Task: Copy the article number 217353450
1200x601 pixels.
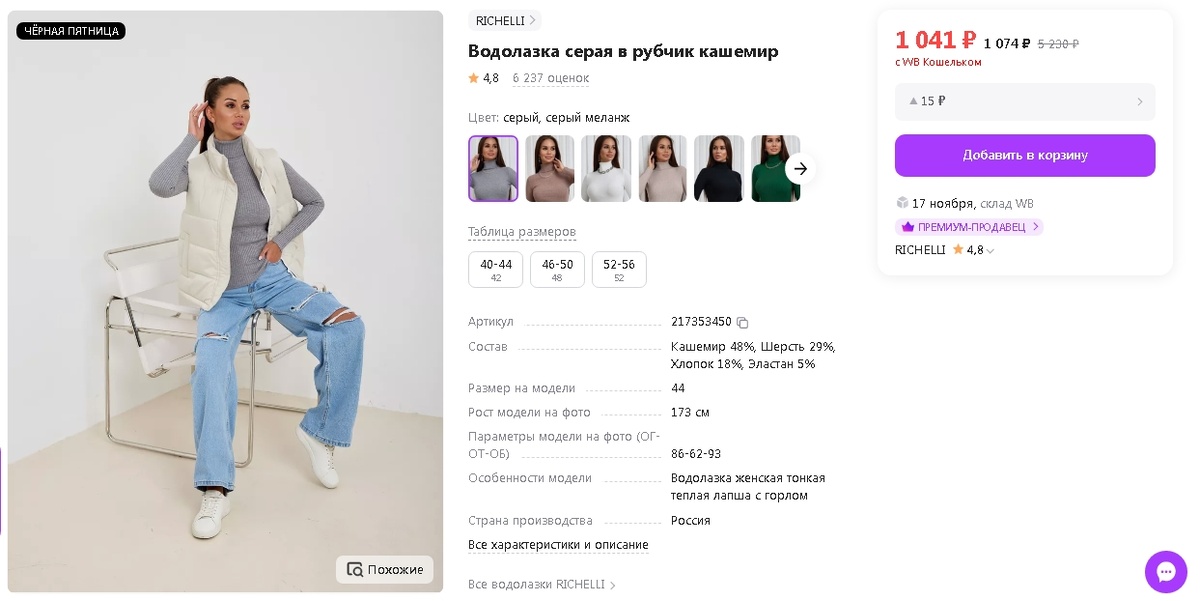Action: point(741,322)
